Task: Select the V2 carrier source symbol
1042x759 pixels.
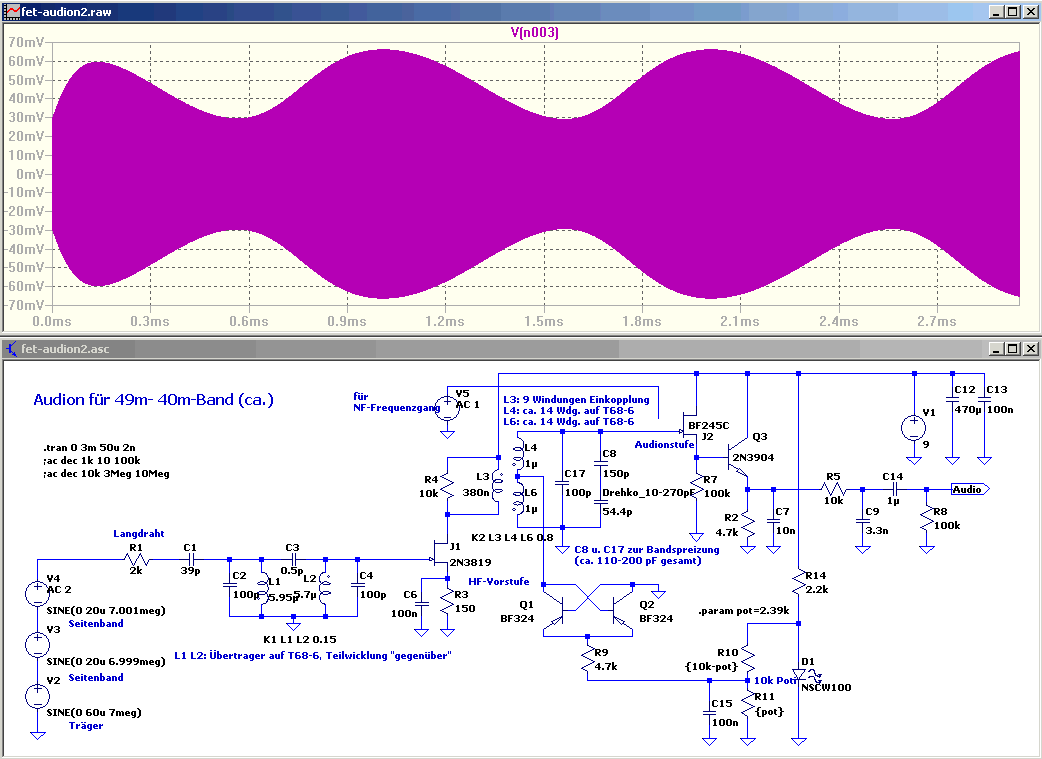Action: [x=37, y=696]
